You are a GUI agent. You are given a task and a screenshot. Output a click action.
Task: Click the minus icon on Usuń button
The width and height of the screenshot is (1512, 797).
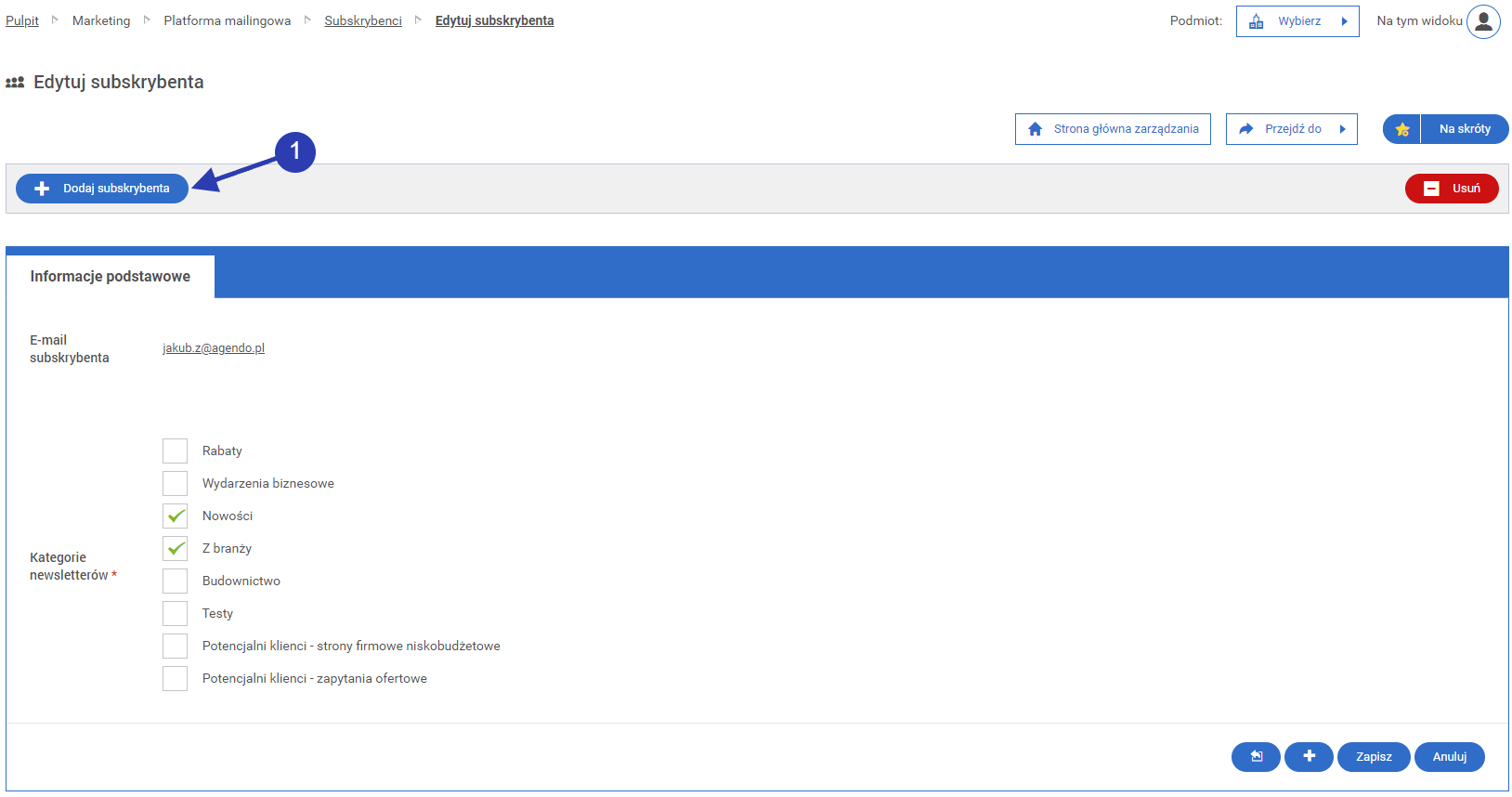point(1431,189)
